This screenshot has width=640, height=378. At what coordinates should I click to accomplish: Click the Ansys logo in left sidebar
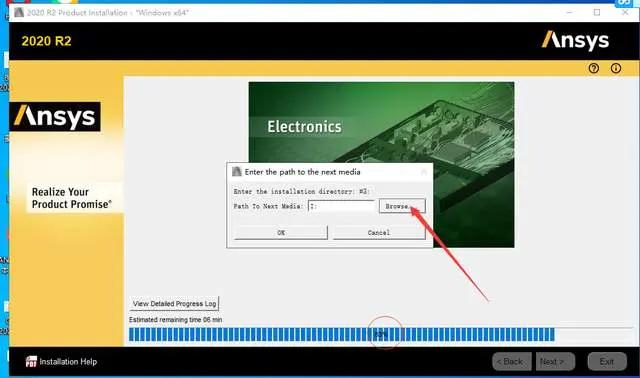[x=55, y=117]
